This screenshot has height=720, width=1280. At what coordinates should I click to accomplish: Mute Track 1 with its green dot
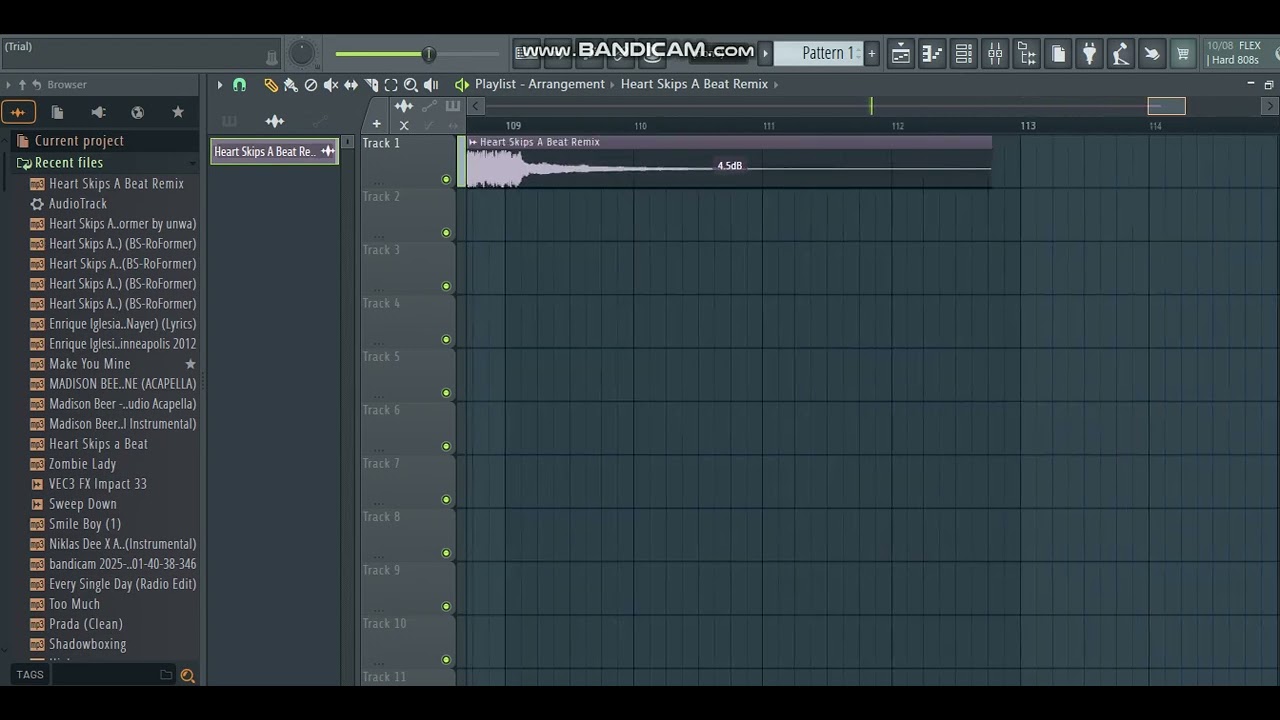(446, 180)
